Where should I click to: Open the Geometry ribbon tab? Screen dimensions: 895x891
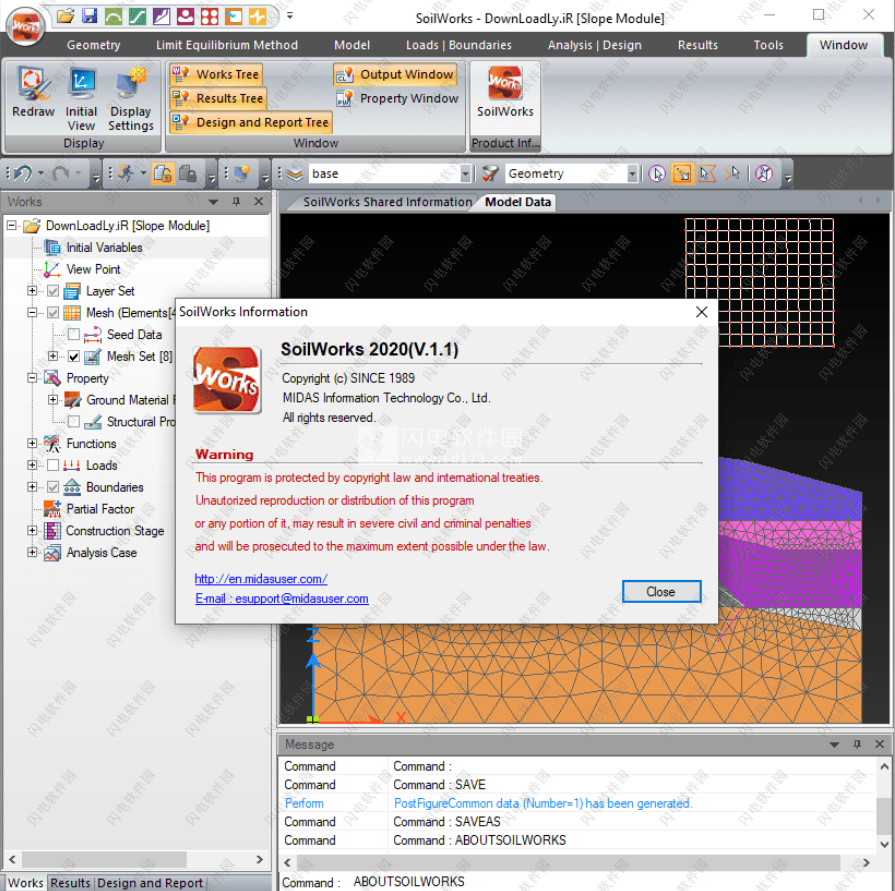click(x=94, y=45)
